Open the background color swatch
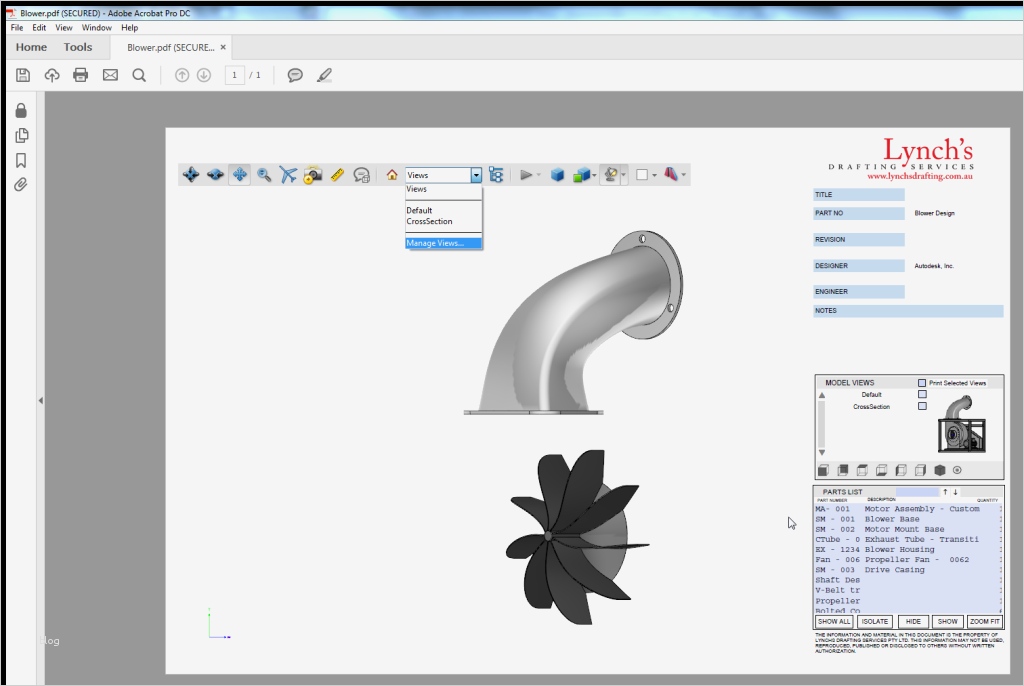This screenshot has height=686, width=1024. (642, 175)
